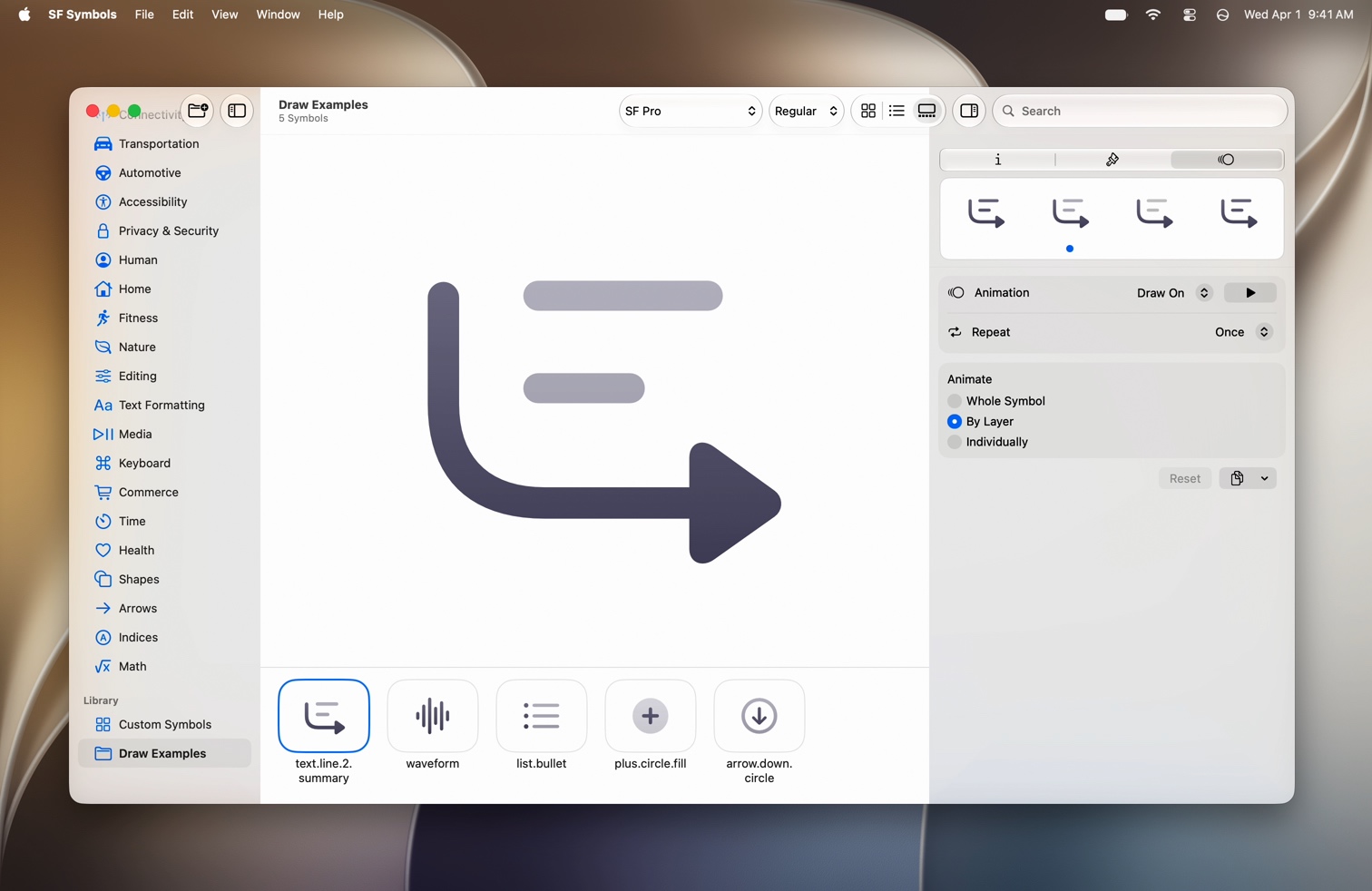This screenshot has width=1372, height=891.
Task: Switch to grid view
Action: [868, 111]
